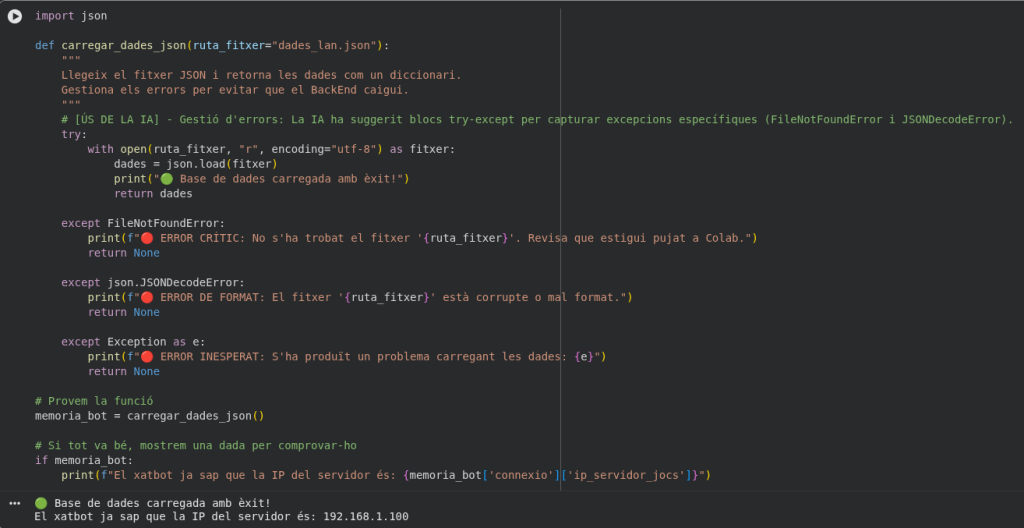Viewport: 1024px width, 528px height.
Task: Click the json.load(fitxer) call
Action: tap(220, 164)
